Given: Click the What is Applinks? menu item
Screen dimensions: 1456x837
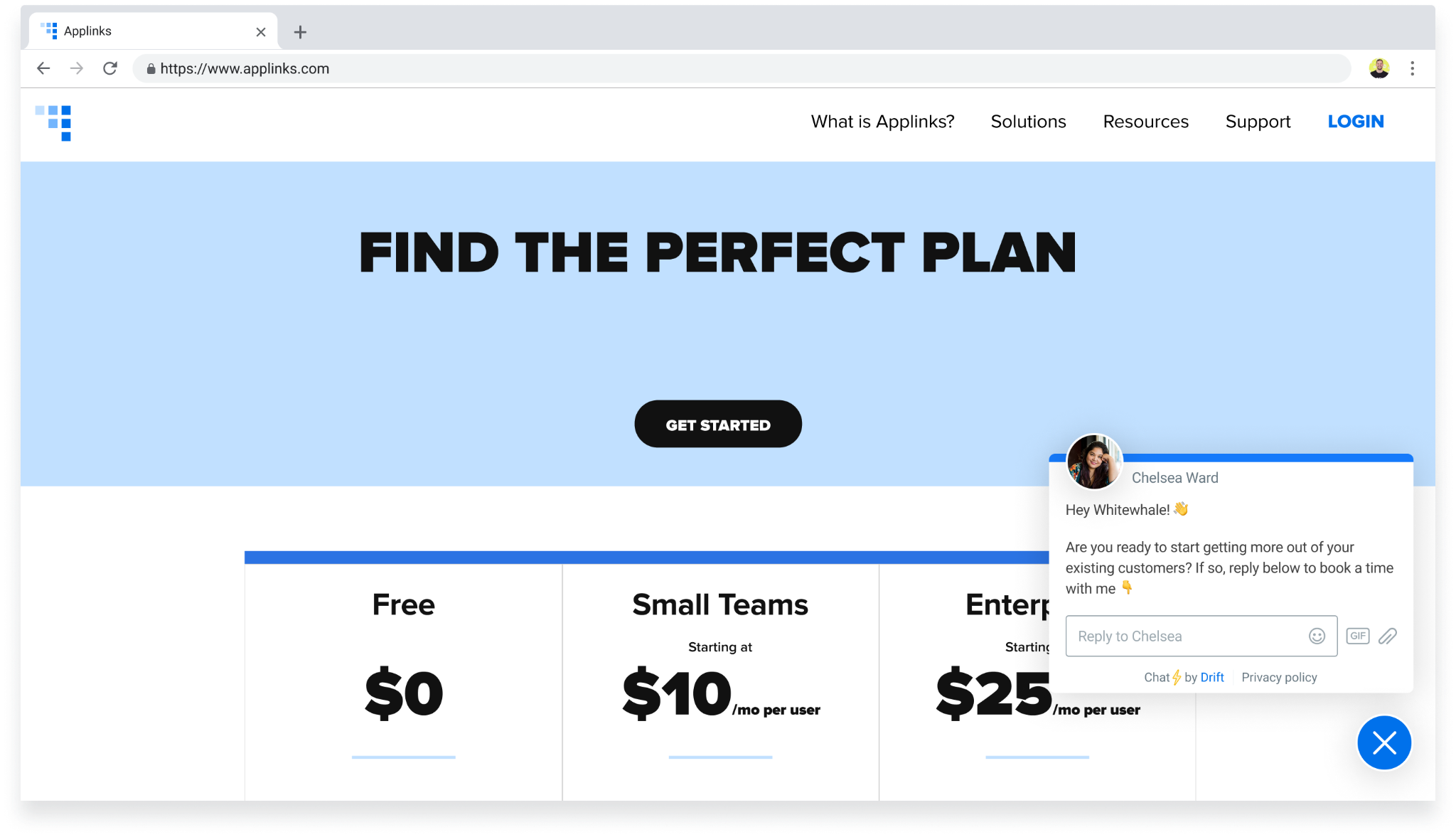Looking at the screenshot, I should [883, 121].
